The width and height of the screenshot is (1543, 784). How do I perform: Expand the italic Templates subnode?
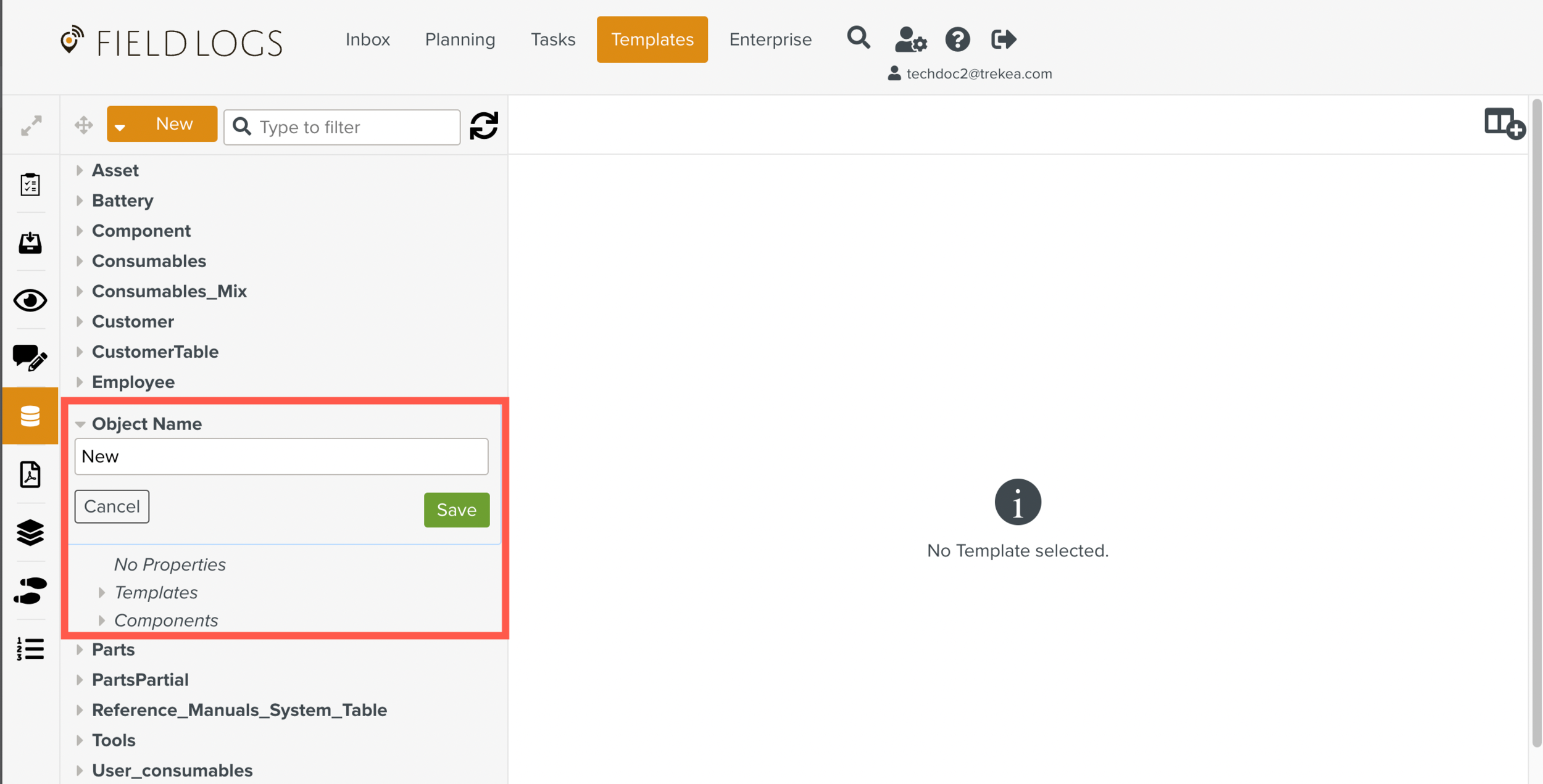(x=102, y=592)
